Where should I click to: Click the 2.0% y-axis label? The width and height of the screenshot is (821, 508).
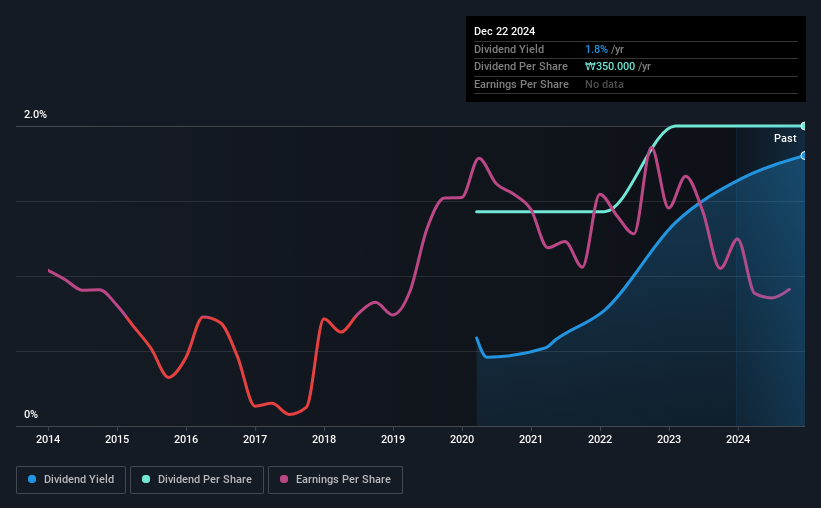click(35, 114)
